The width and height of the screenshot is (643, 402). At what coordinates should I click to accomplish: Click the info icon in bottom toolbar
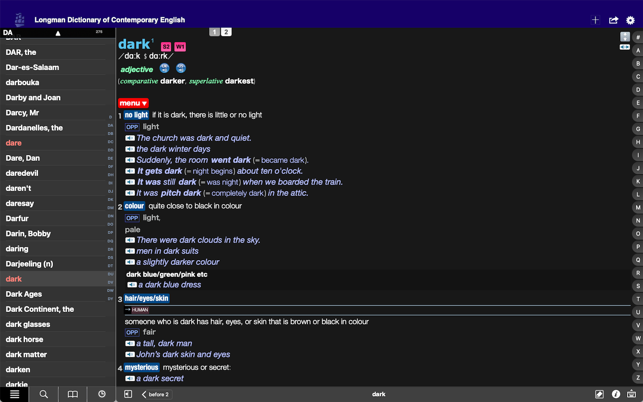[x=616, y=394]
